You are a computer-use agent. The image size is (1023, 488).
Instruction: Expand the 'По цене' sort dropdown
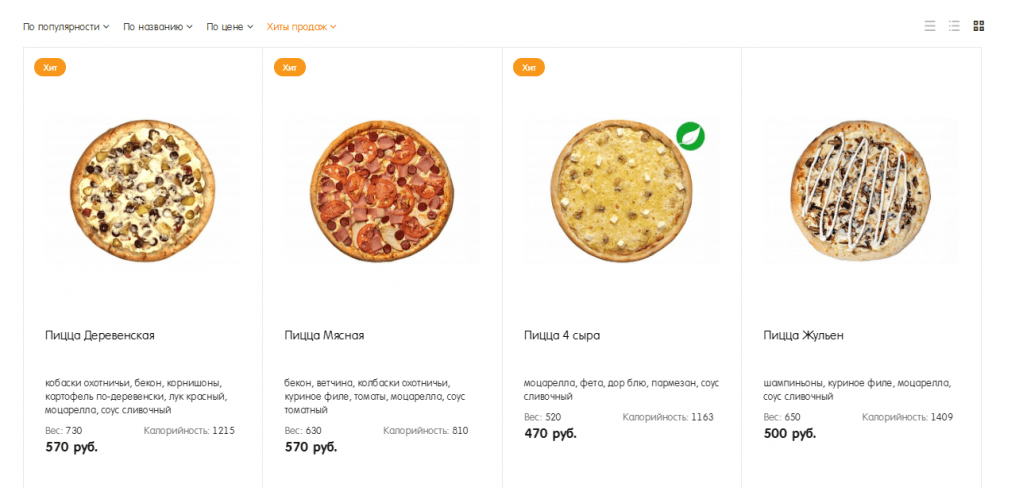[230, 27]
